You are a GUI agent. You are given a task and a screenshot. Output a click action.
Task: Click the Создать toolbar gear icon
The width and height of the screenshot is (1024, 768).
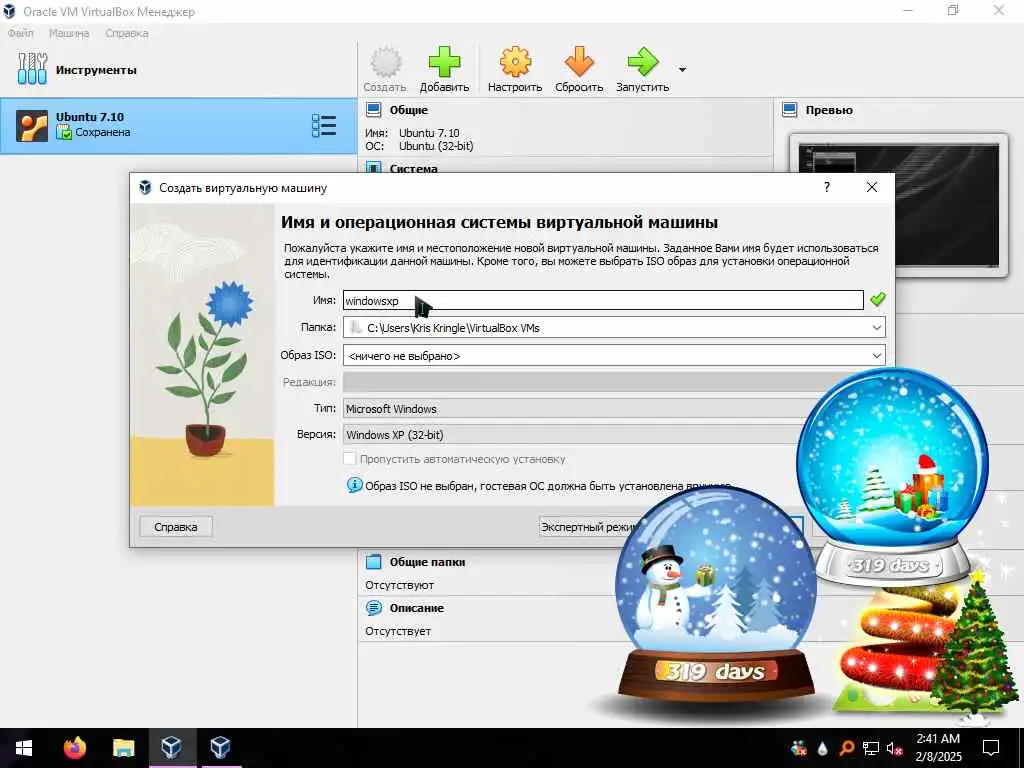385,62
